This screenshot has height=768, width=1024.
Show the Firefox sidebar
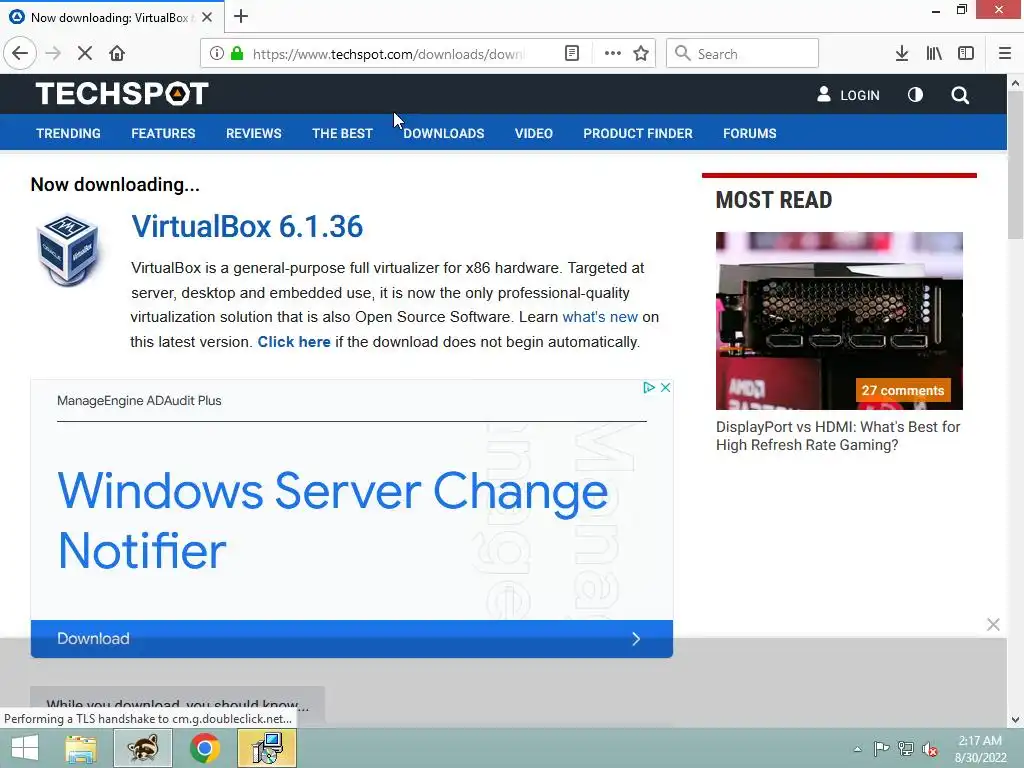point(966,54)
